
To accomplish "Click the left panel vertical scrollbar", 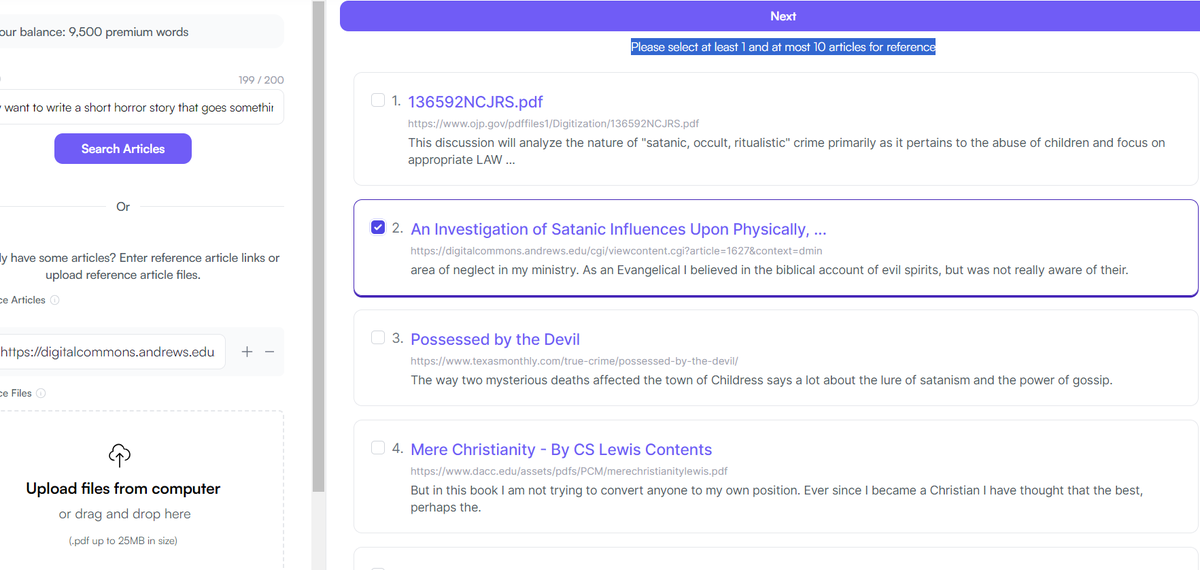I will (x=319, y=245).
